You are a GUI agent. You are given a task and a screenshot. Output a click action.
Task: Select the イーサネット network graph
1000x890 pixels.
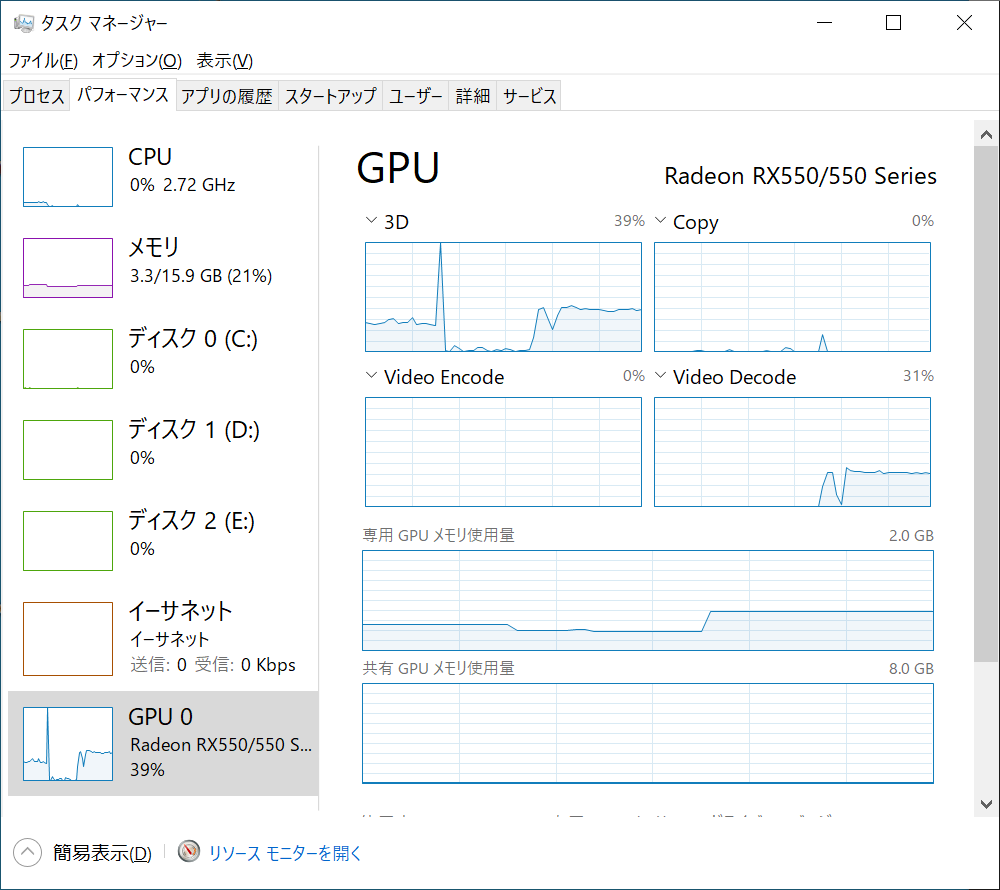point(68,639)
